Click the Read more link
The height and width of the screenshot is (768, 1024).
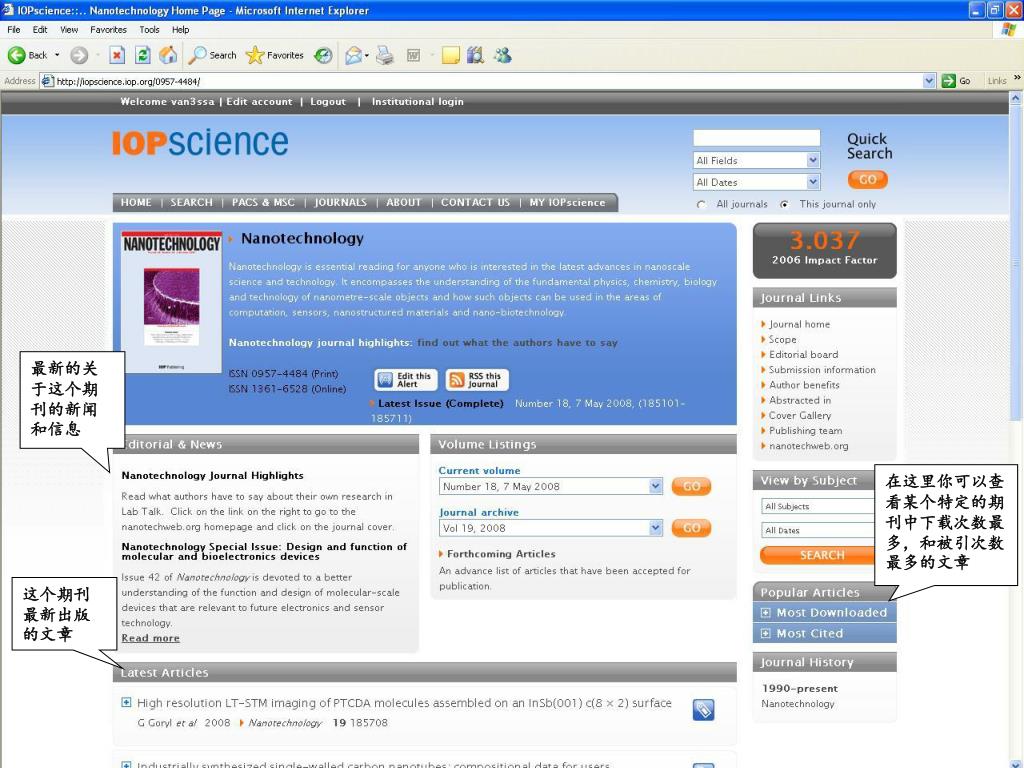tap(150, 638)
